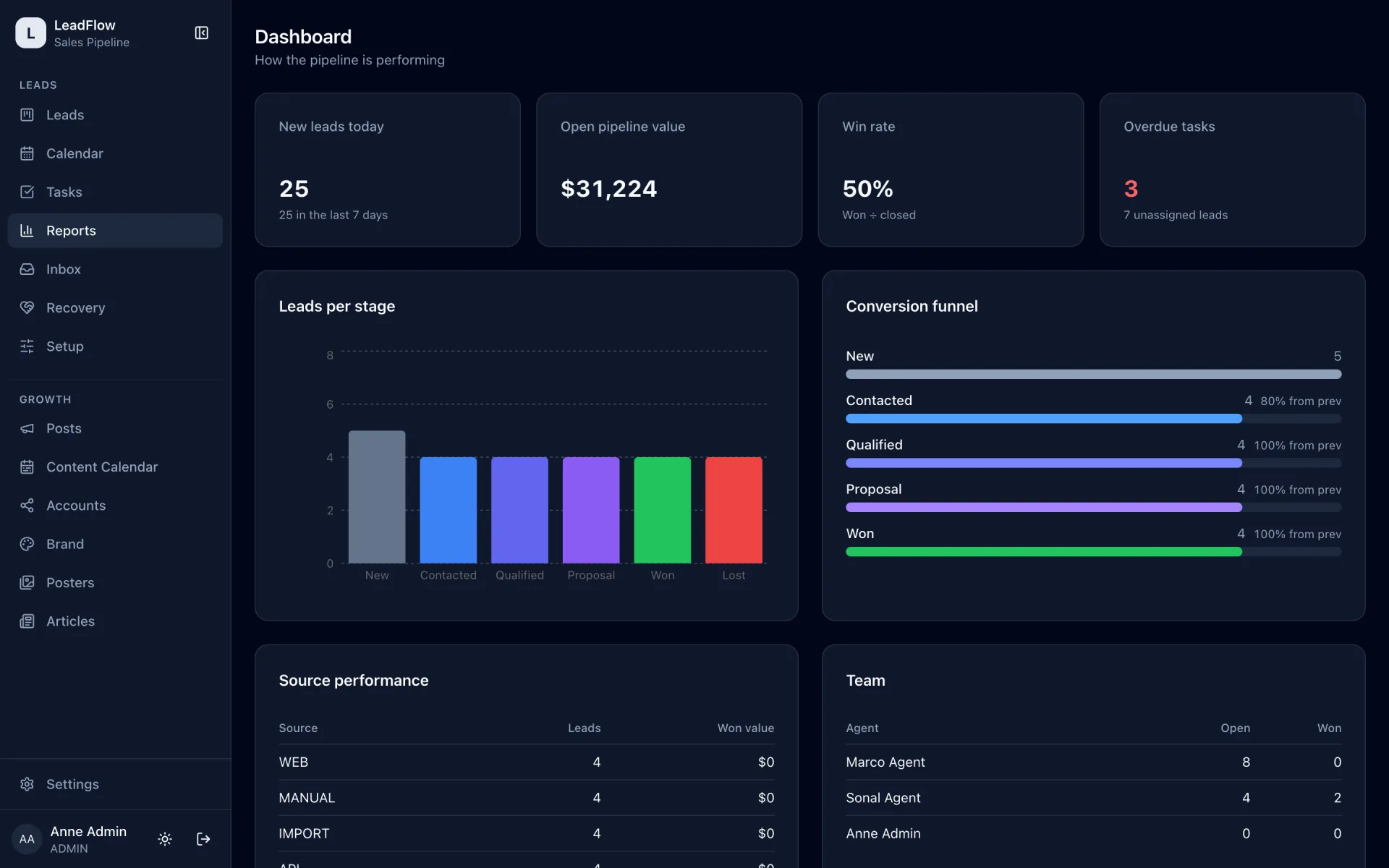Open the Overdue tasks card
This screenshot has width=1389, height=868.
pos(1232,170)
